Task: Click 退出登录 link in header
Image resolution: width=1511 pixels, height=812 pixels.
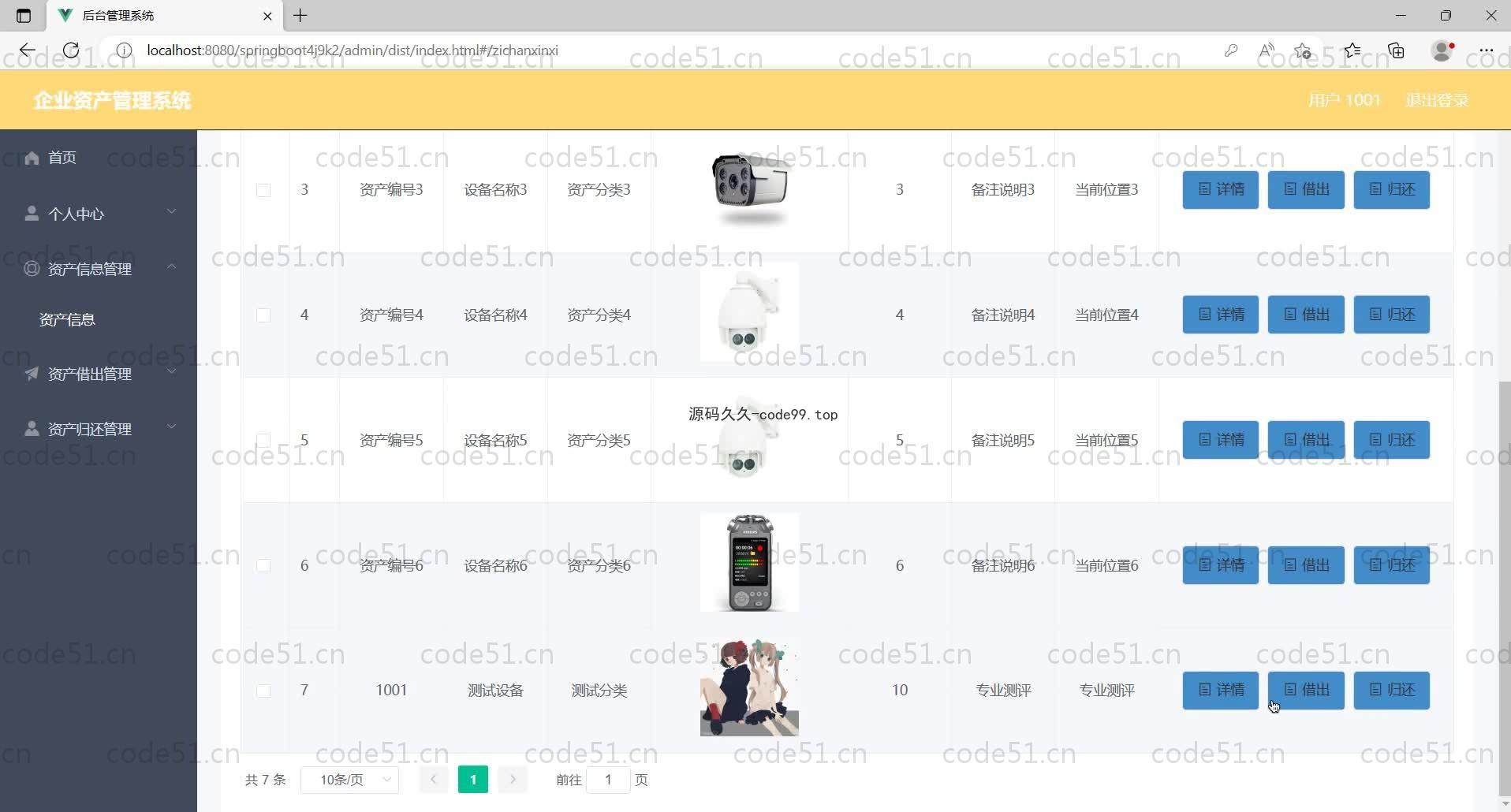Action: (1436, 100)
